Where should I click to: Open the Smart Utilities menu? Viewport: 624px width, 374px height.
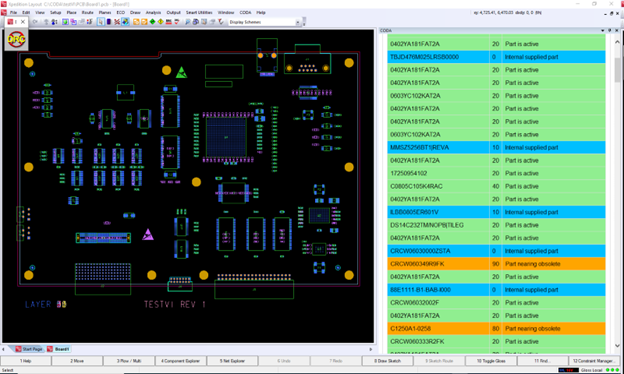point(199,12)
